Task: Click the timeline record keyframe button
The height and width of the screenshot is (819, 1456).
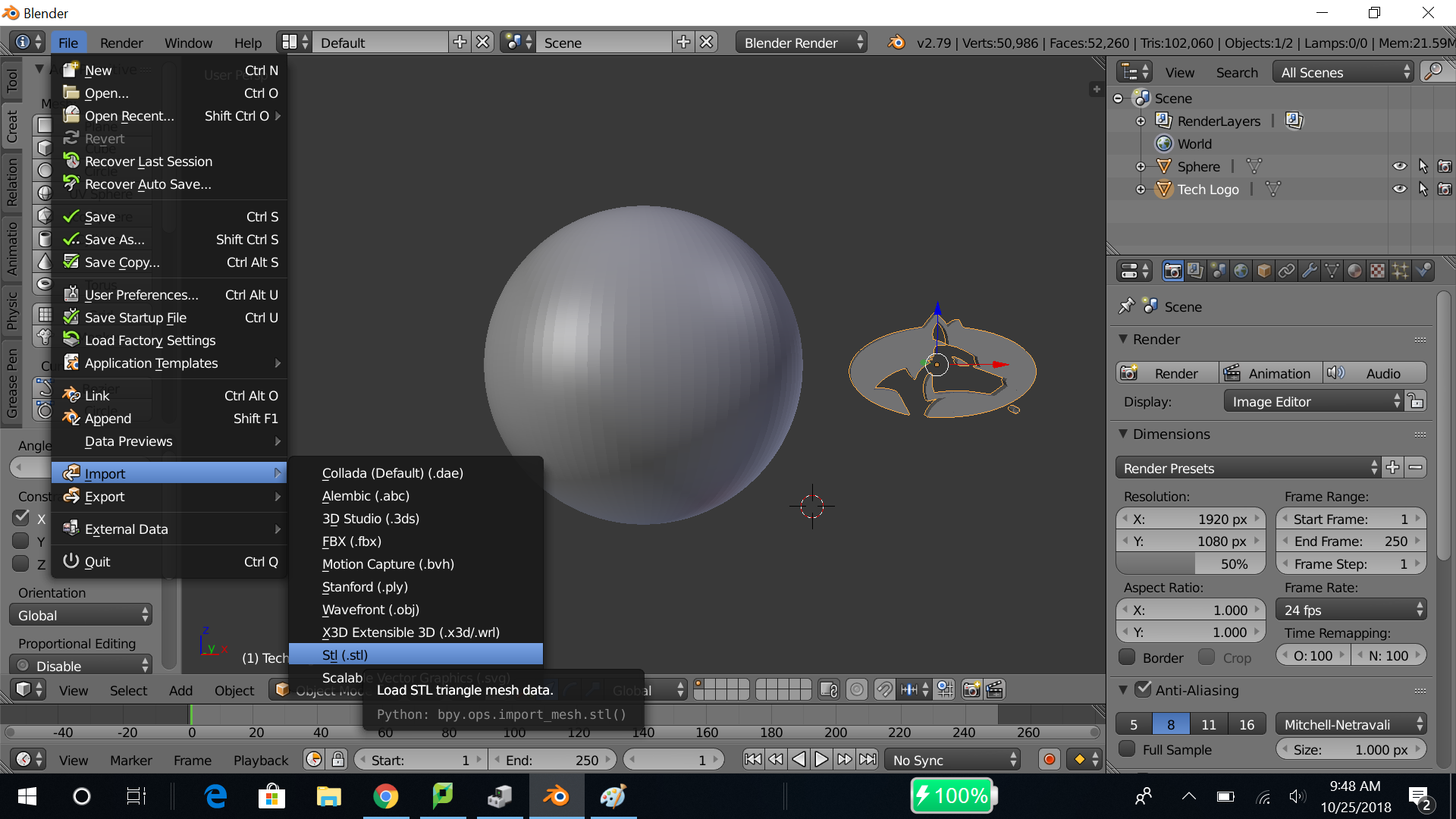Action: [x=1050, y=760]
